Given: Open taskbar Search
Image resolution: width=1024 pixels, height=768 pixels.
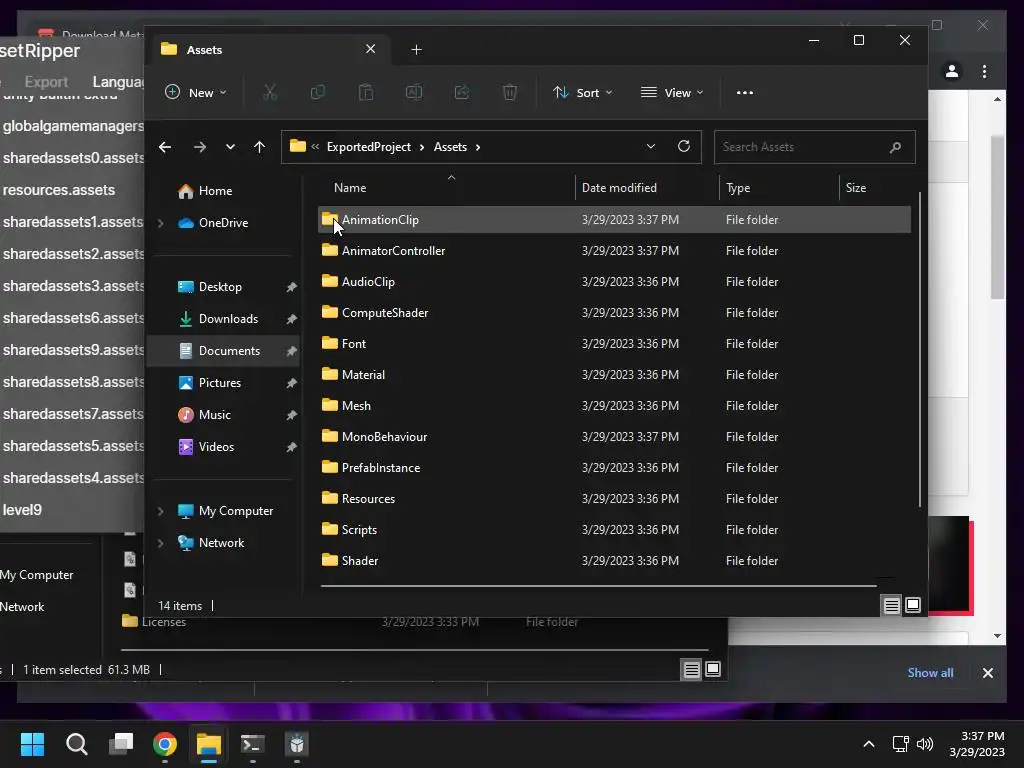Looking at the screenshot, I should pos(76,744).
